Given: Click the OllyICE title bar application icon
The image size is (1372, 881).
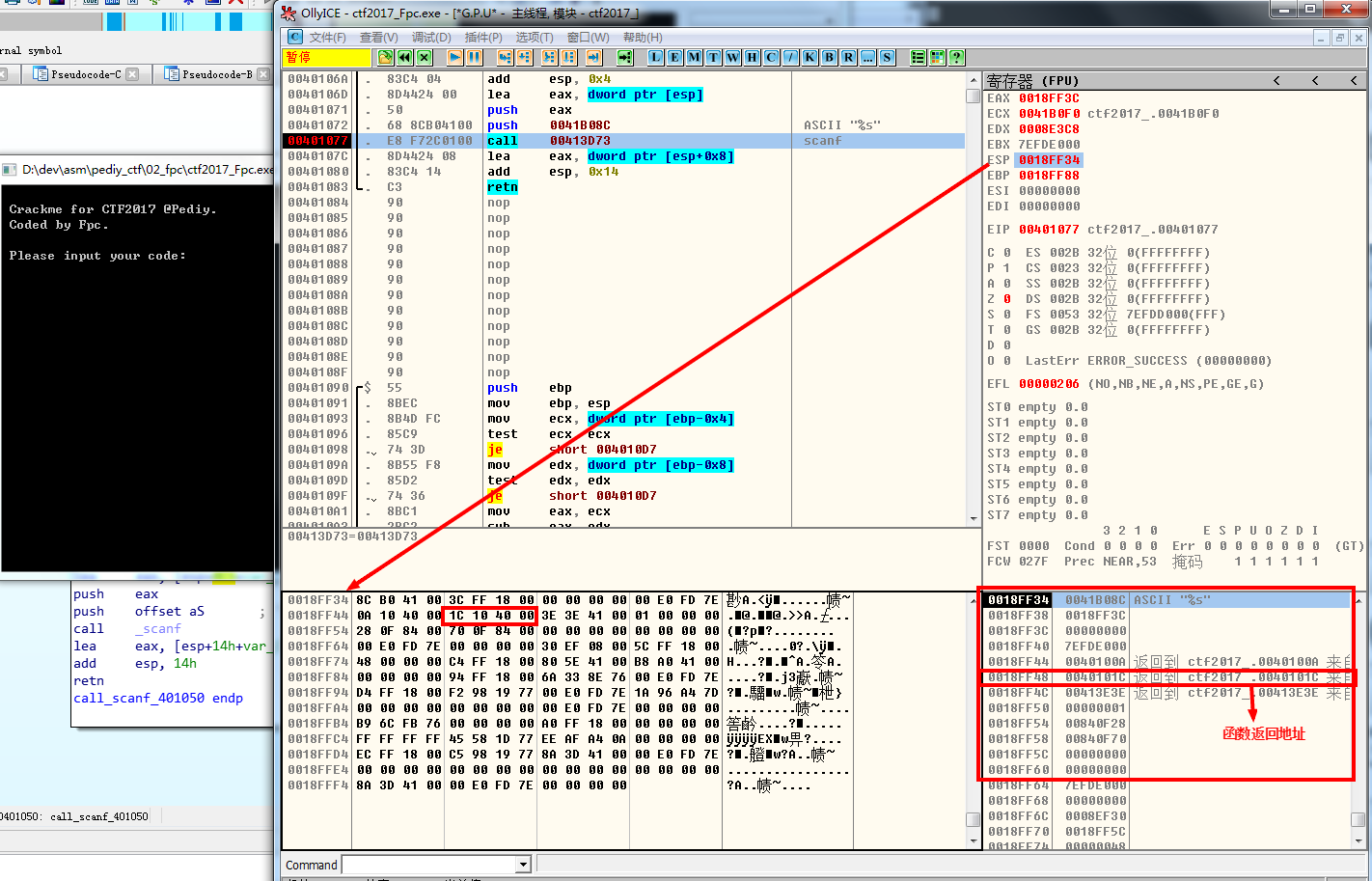Looking at the screenshot, I should pos(288,13).
